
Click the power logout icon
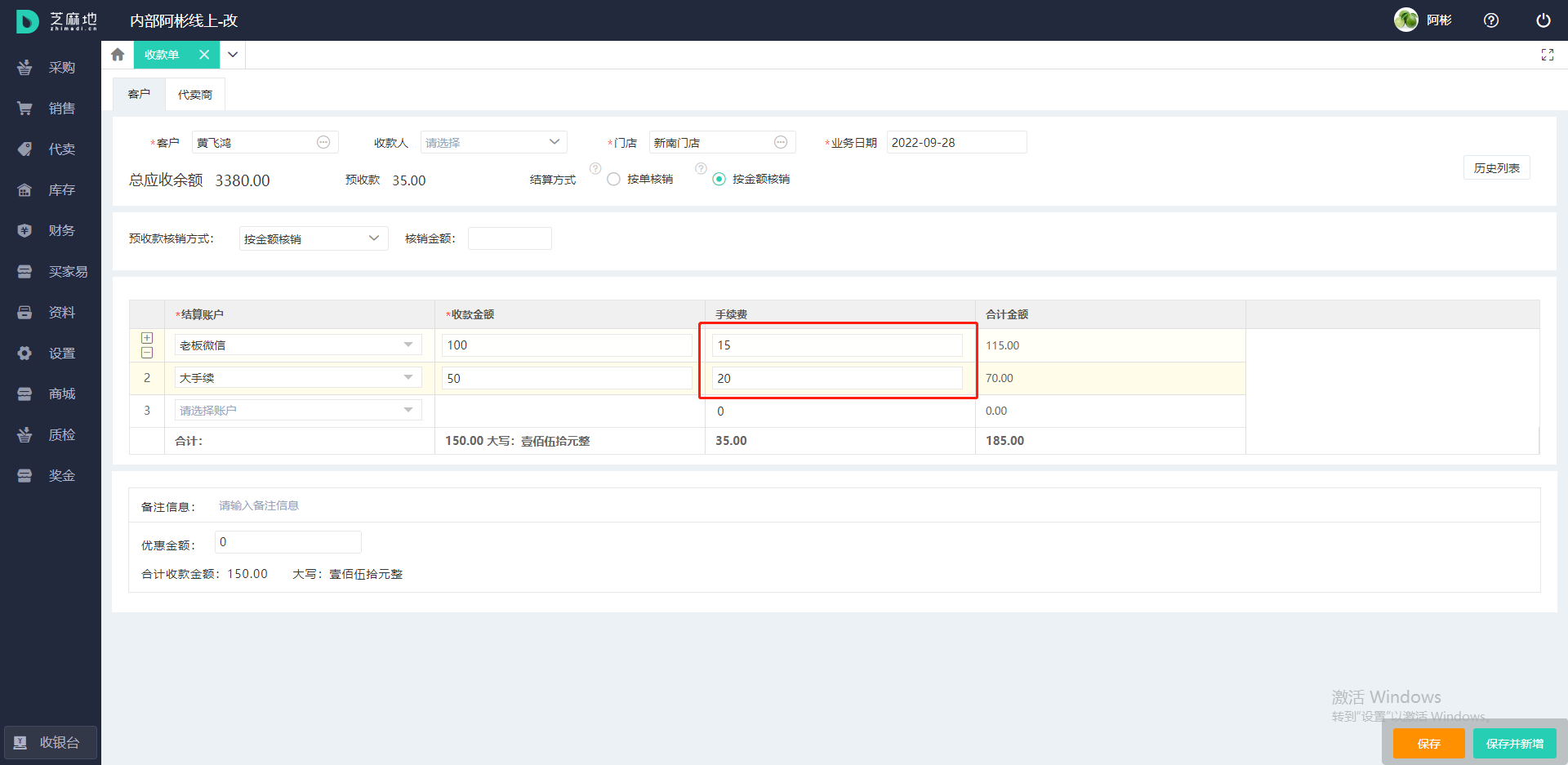point(1543,20)
